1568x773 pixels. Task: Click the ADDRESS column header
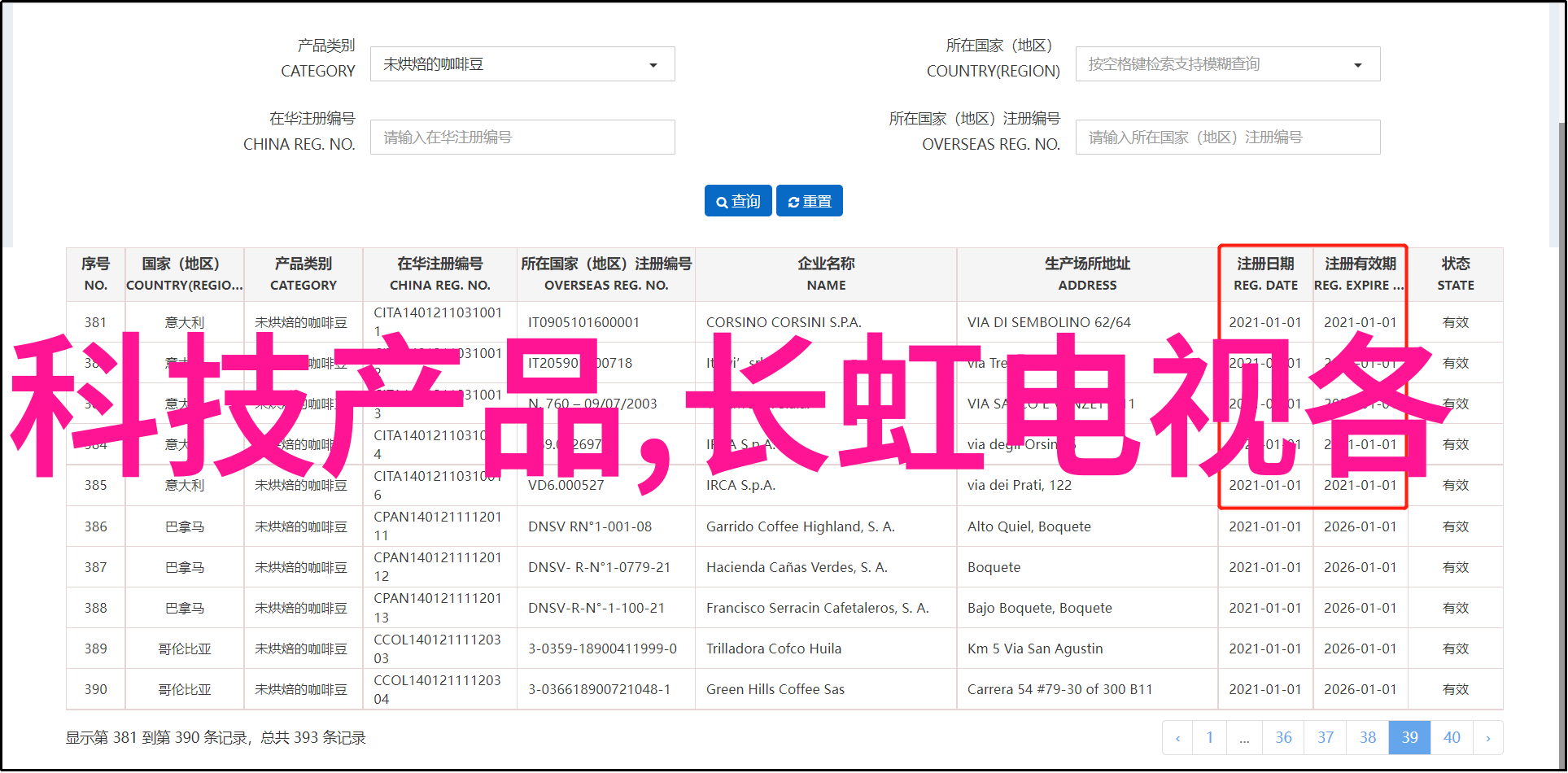click(1088, 275)
